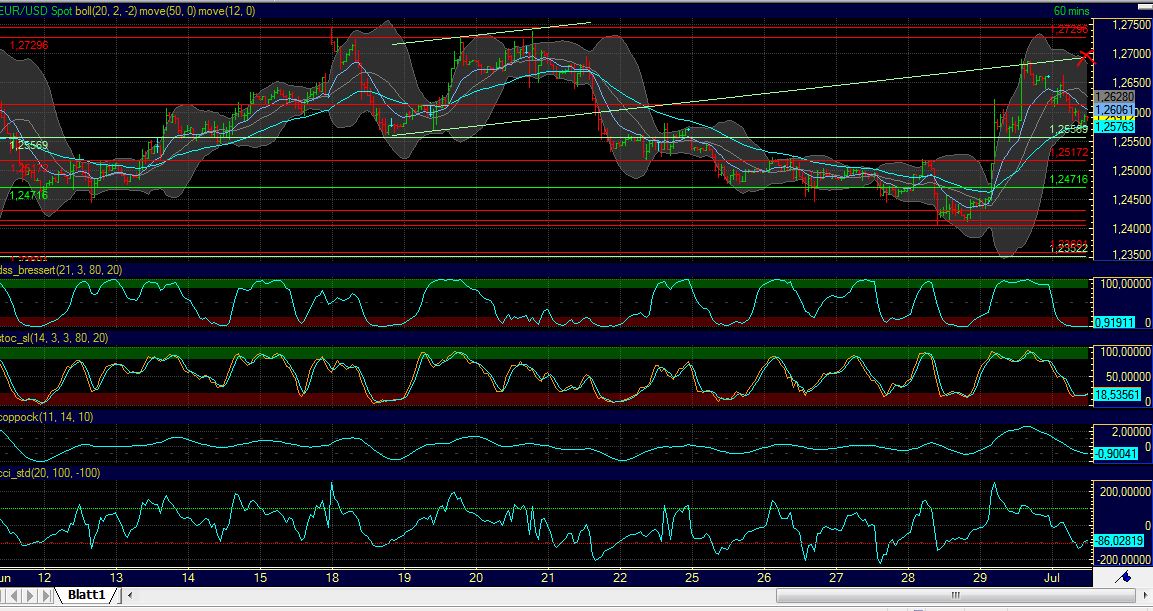Click the cyan 1,25763 price tag

(1114, 126)
